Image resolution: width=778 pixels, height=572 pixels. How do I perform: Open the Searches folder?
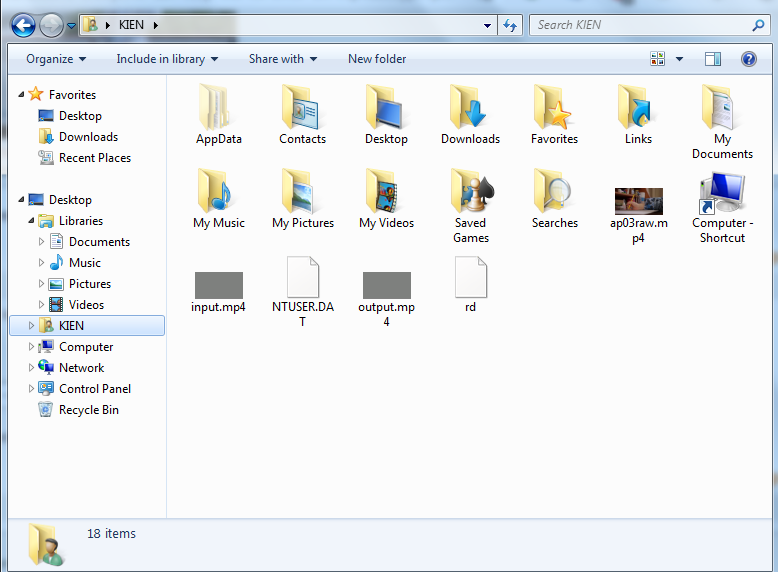(x=554, y=198)
